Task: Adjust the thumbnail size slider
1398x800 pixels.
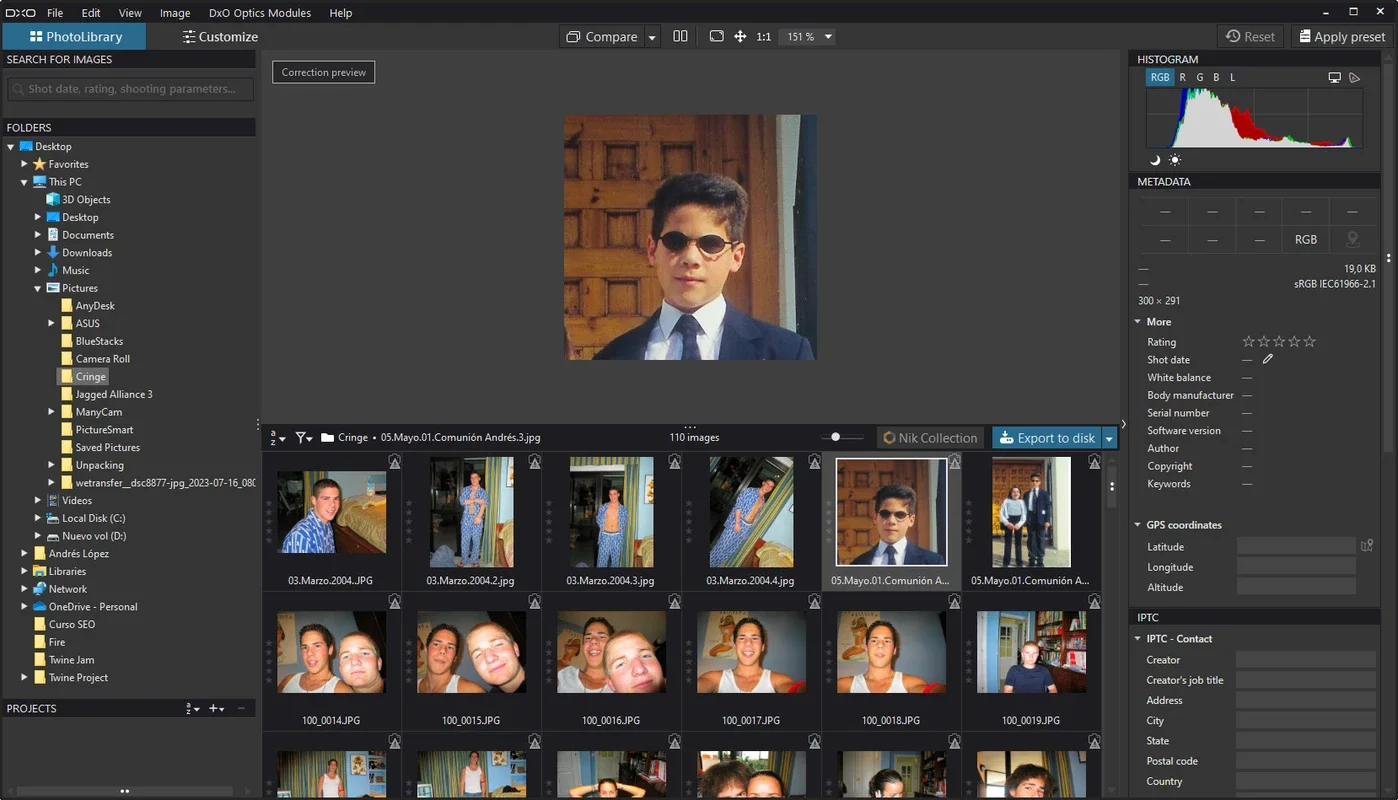Action: pyautogui.click(x=836, y=437)
